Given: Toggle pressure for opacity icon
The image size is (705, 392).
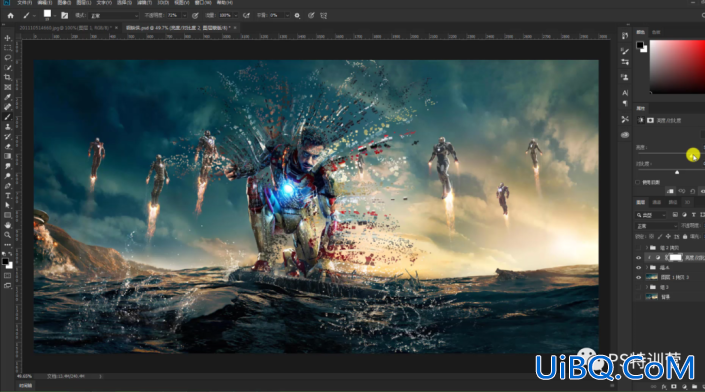Looking at the screenshot, I should [x=195, y=15].
